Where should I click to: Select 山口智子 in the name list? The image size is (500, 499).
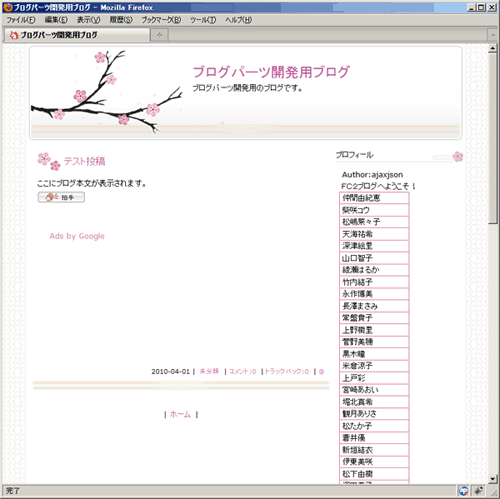pos(374,258)
